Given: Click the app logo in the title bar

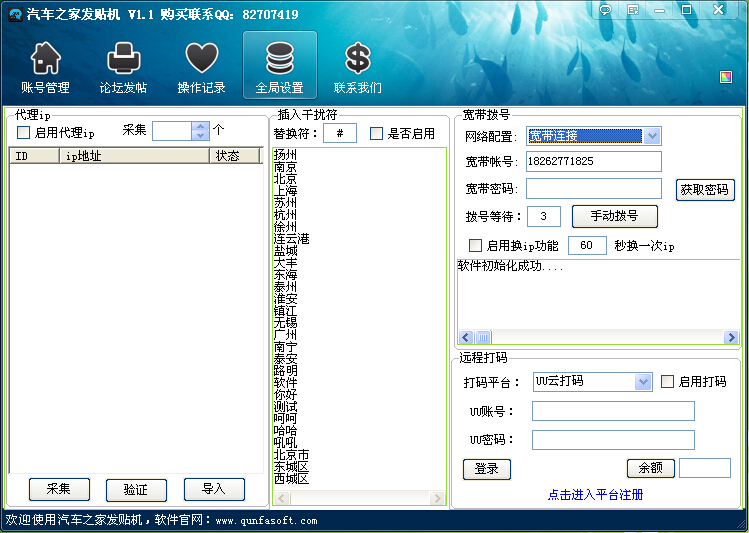Looking at the screenshot, I should click(14, 14).
